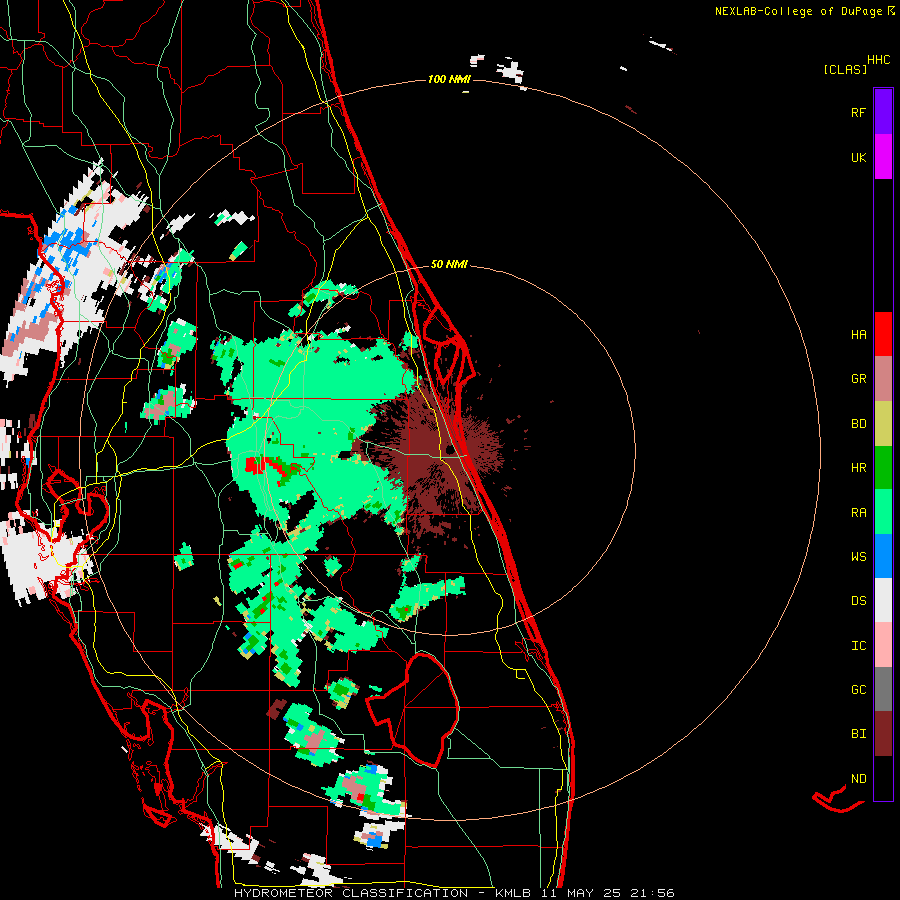Click the 21:56 time stamp

(x=655, y=893)
